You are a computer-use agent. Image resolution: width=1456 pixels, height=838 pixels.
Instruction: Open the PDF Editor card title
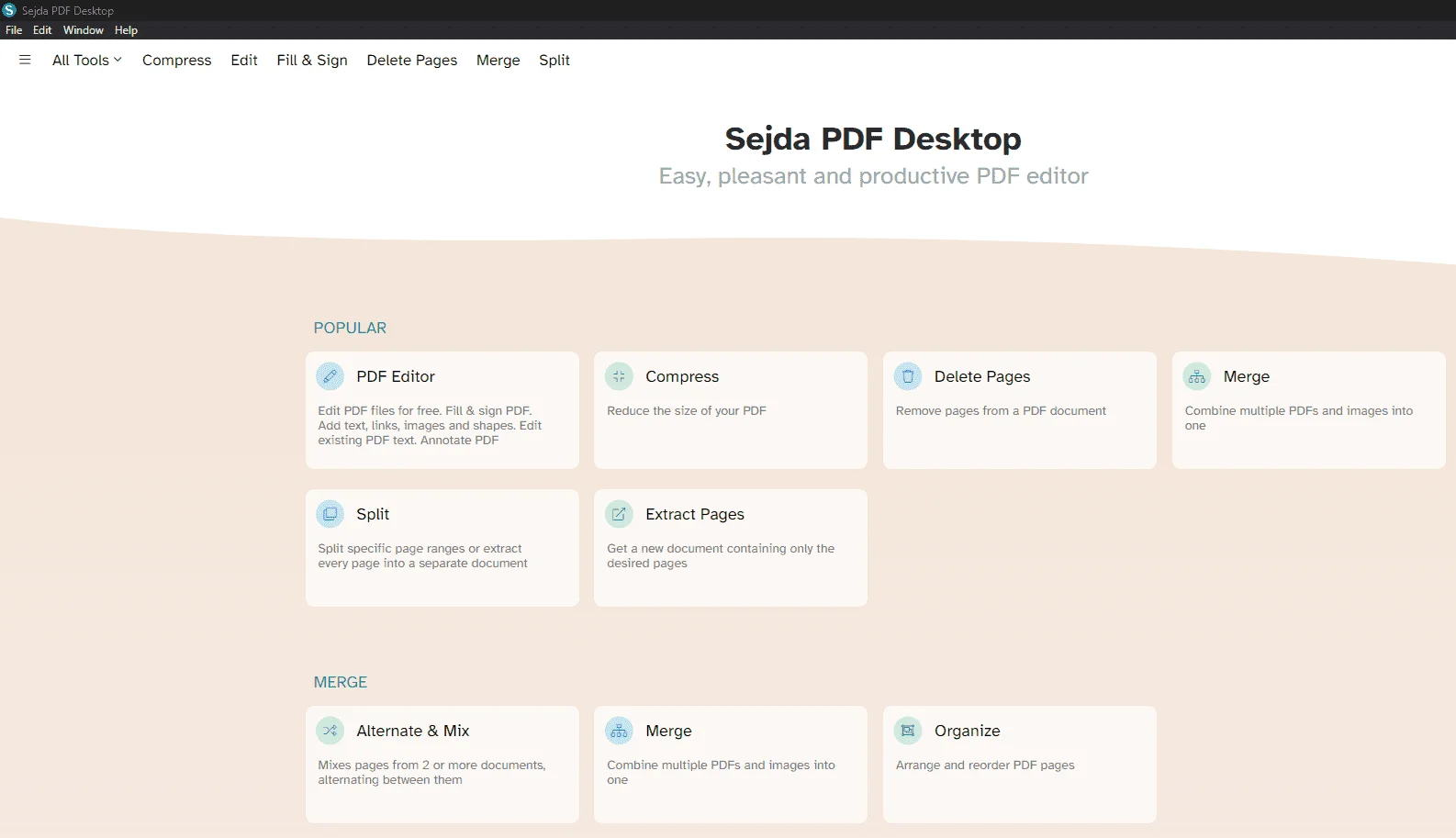396,376
